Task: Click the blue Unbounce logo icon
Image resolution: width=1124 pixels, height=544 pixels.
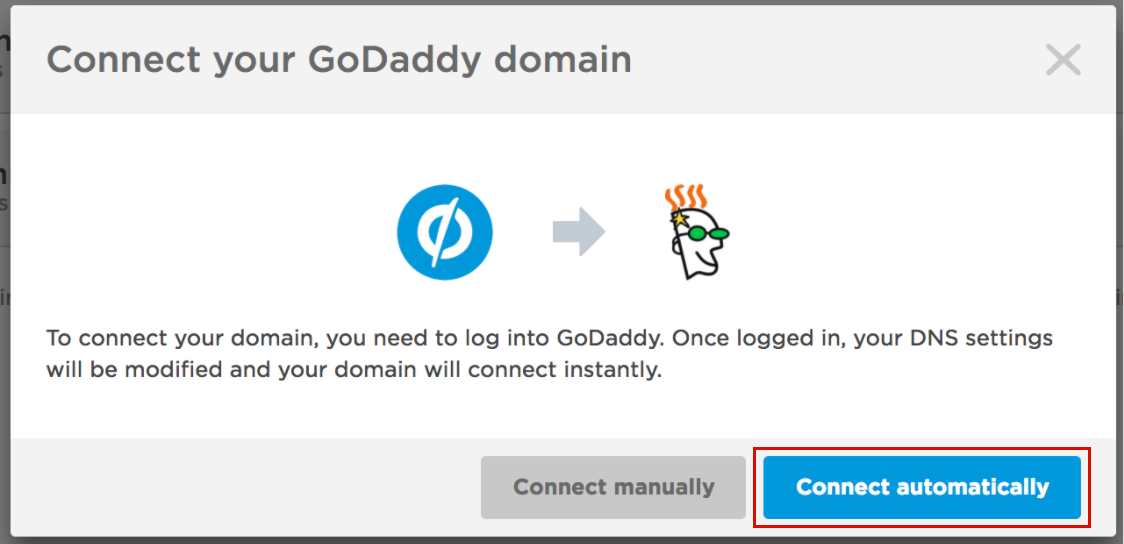Action: tap(445, 232)
